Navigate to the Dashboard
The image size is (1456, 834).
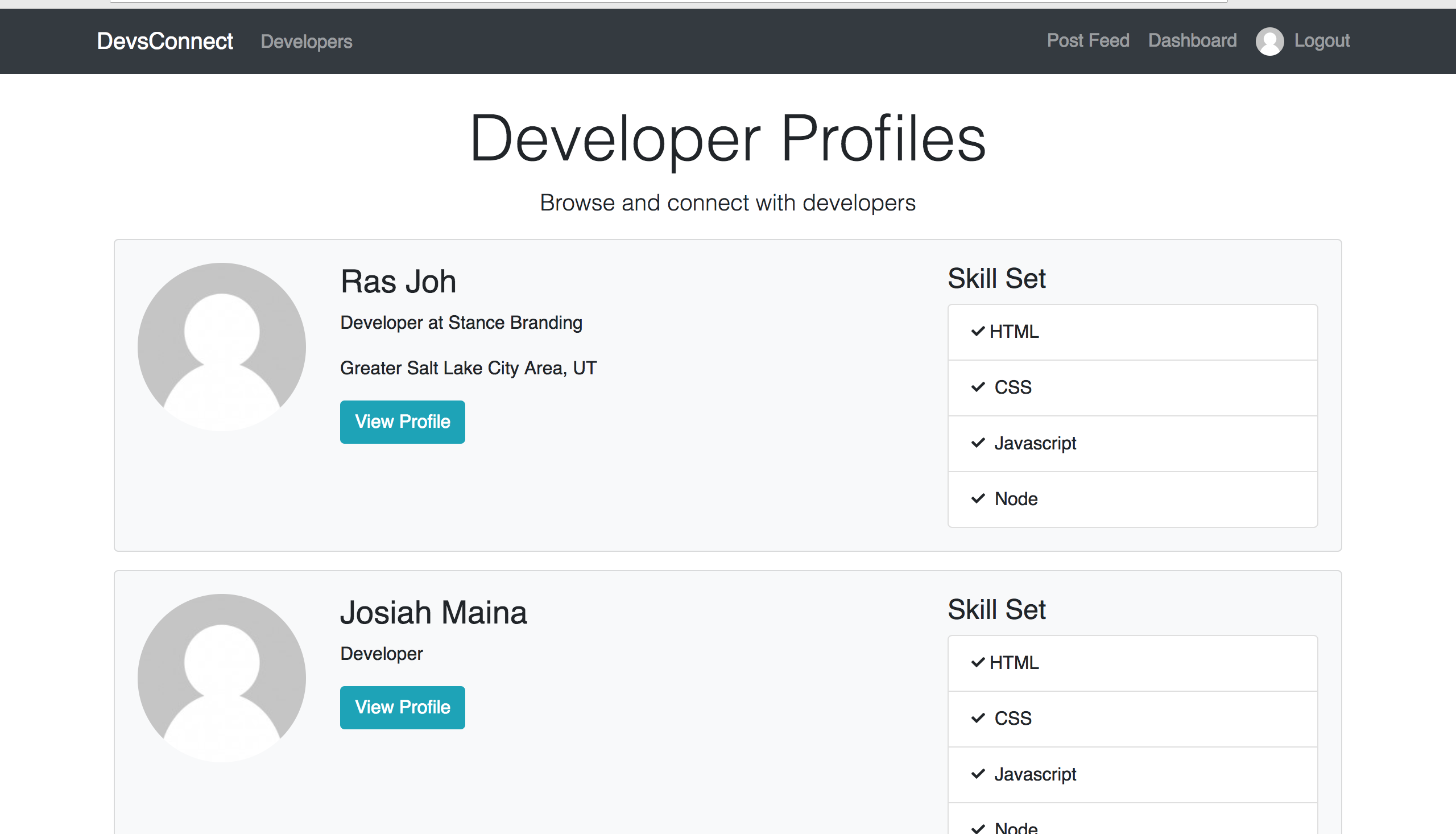(x=1192, y=40)
